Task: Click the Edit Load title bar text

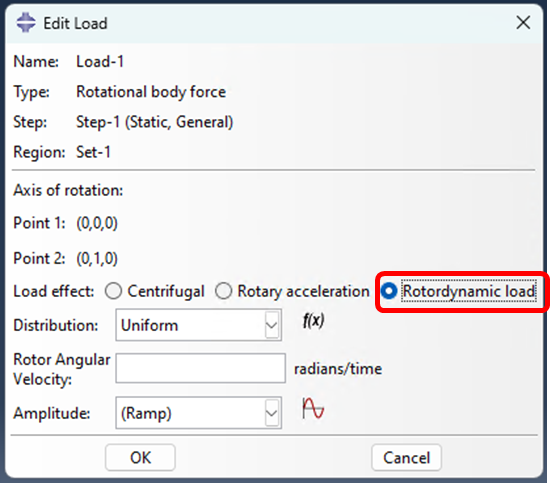Action: [x=75, y=24]
